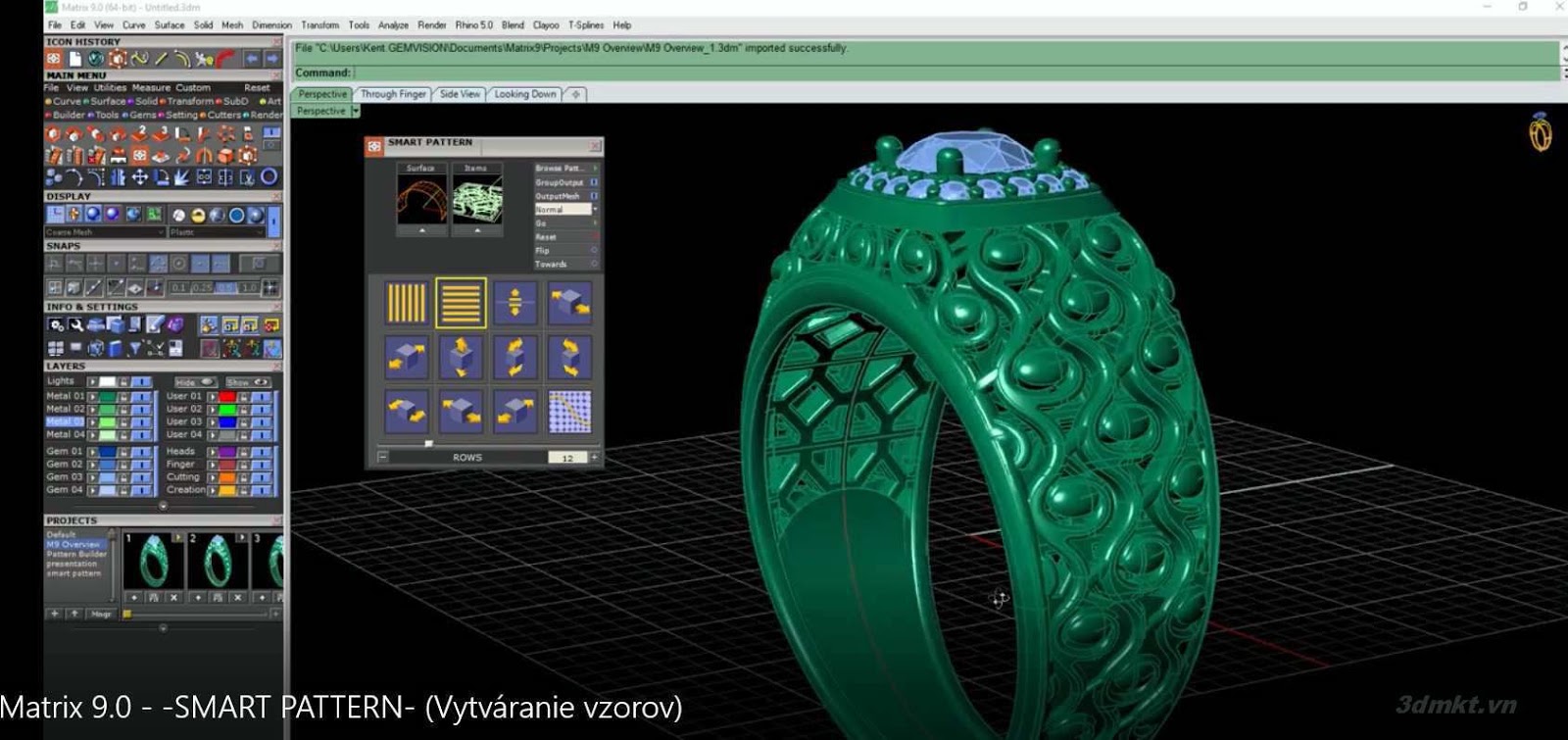Click the blue ring tool icon
Screen dimensions: 1568x740
tap(269, 176)
